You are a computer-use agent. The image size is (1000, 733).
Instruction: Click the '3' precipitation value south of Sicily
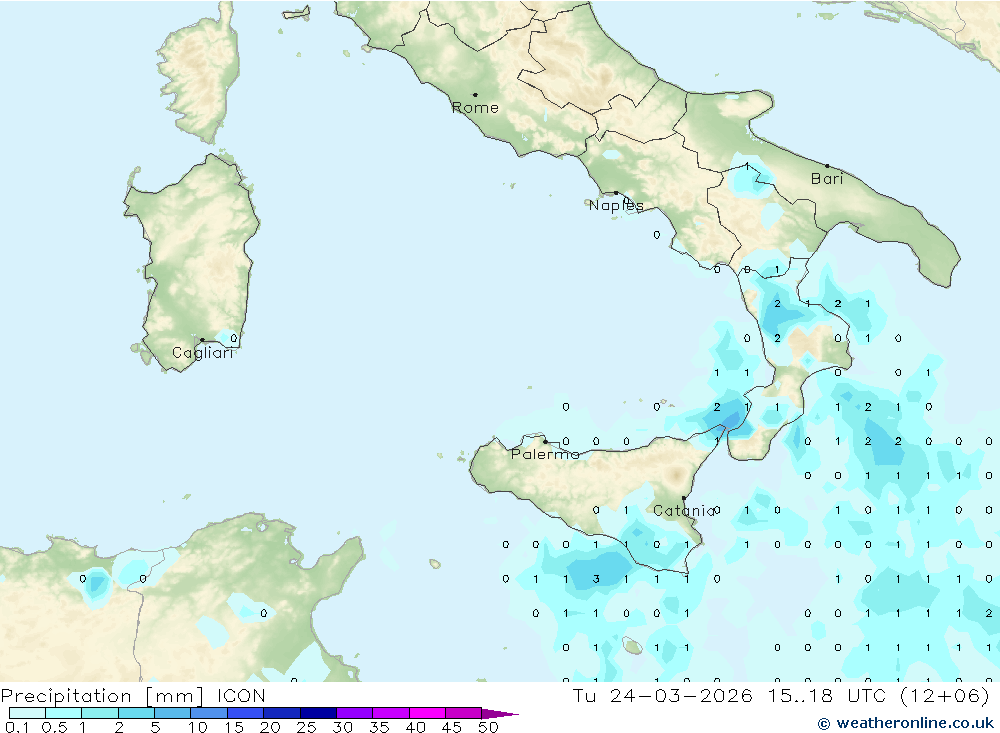pos(596,579)
